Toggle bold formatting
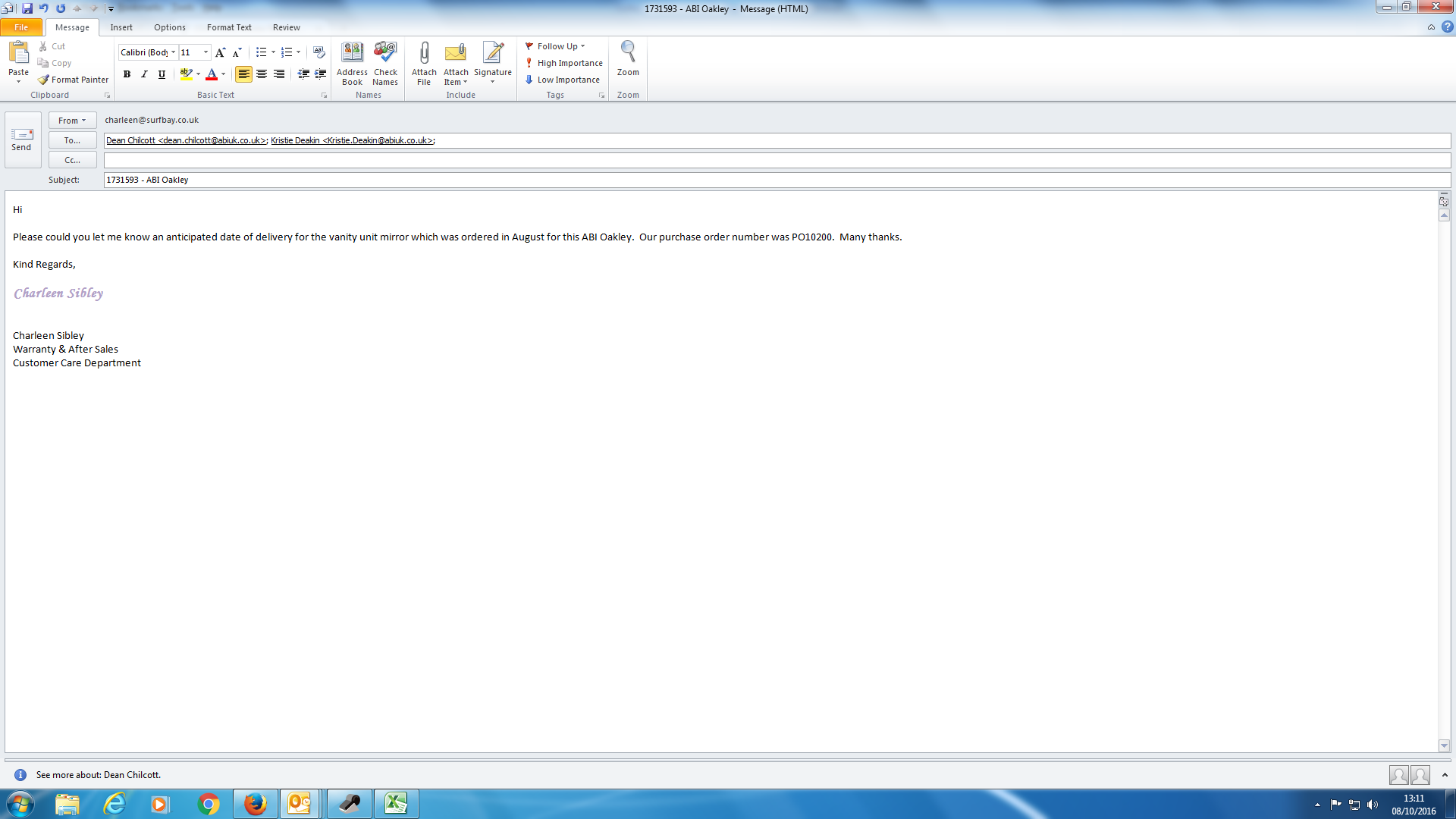 127,74
